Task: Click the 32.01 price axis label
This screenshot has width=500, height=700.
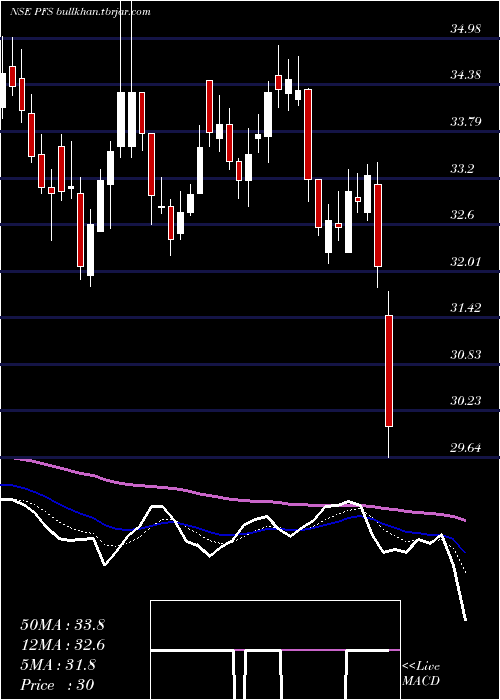Action: pyautogui.click(x=466, y=262)
